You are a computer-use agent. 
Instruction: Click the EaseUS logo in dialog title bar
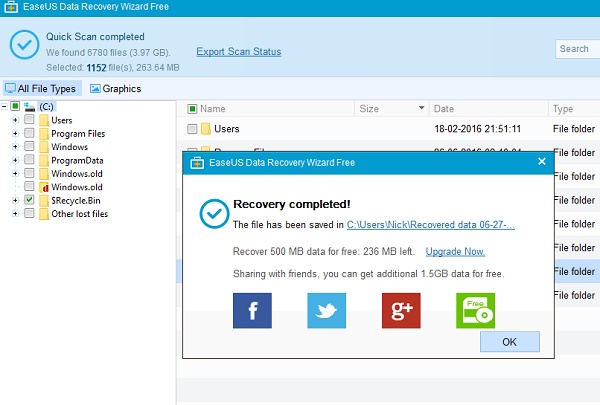[x=197, y=163]
